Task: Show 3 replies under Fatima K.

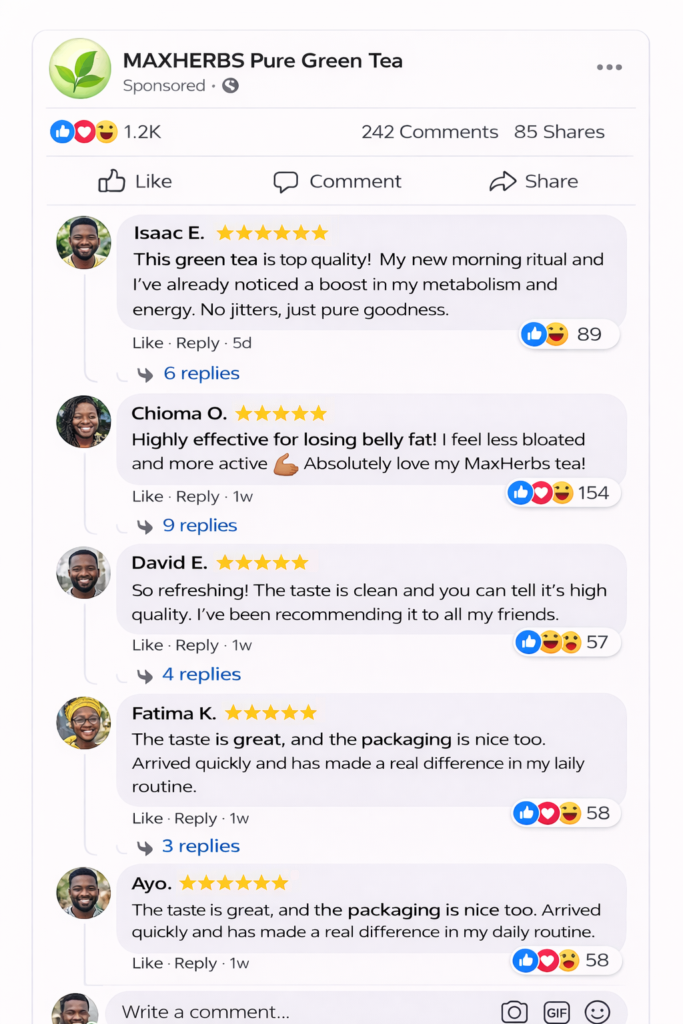Action: [200, 846]
